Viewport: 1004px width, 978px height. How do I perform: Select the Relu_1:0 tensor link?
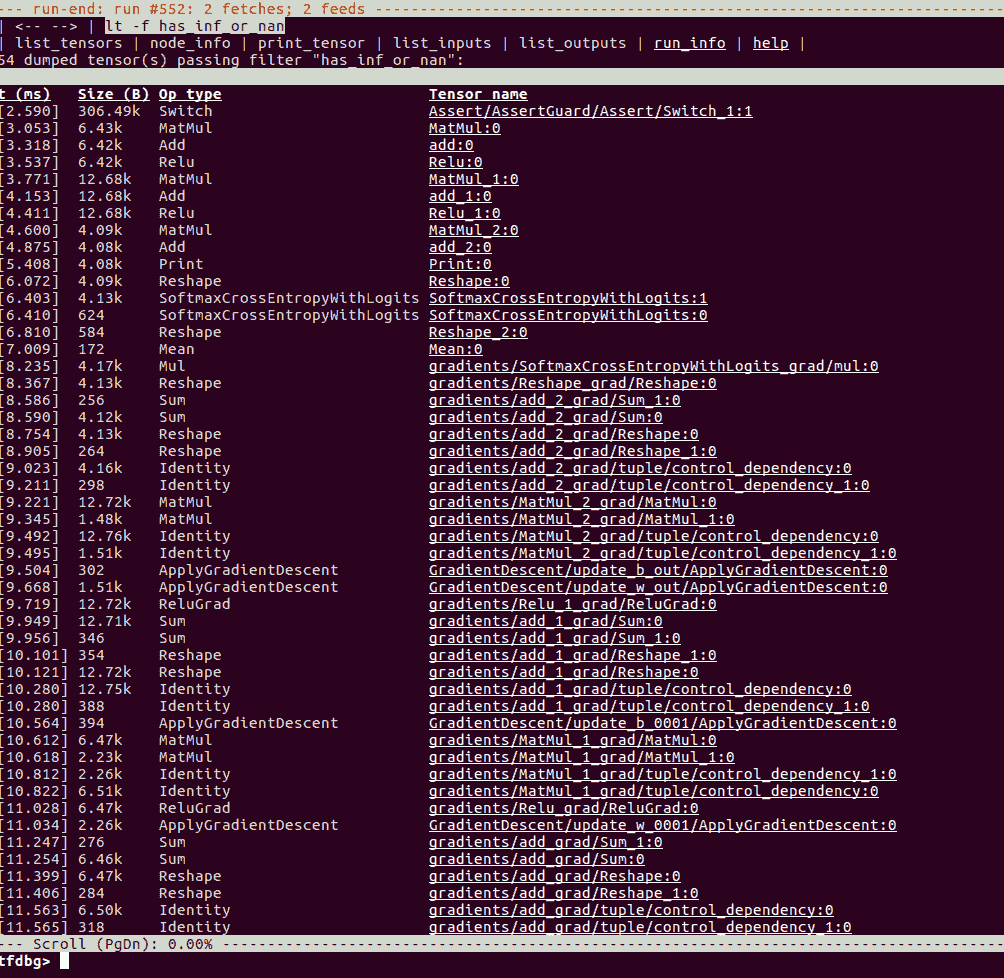464,213
